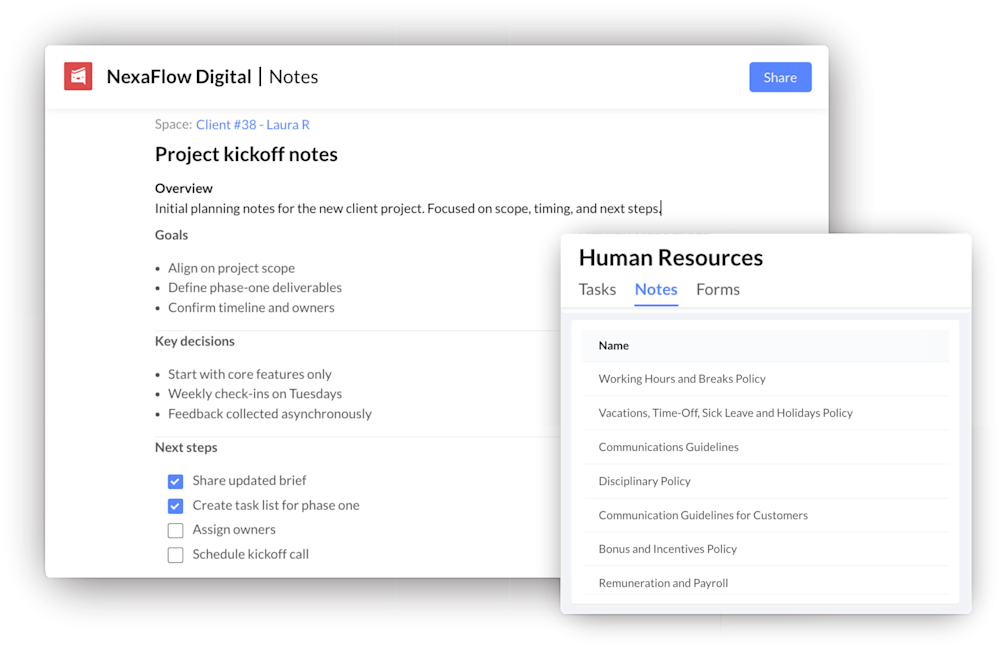This screenshot has width=999, height=646.
Task: Open the Vacations, Time-Off, Sick Leave policy
Action: tap(725, 413)
